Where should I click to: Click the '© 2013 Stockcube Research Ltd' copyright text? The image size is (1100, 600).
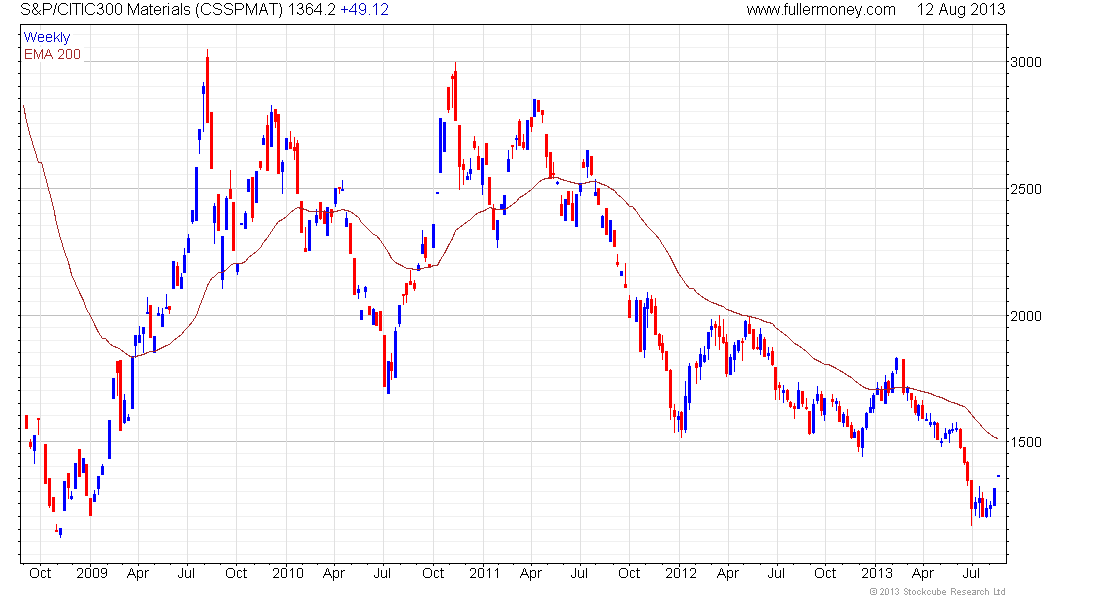(937, 592)
